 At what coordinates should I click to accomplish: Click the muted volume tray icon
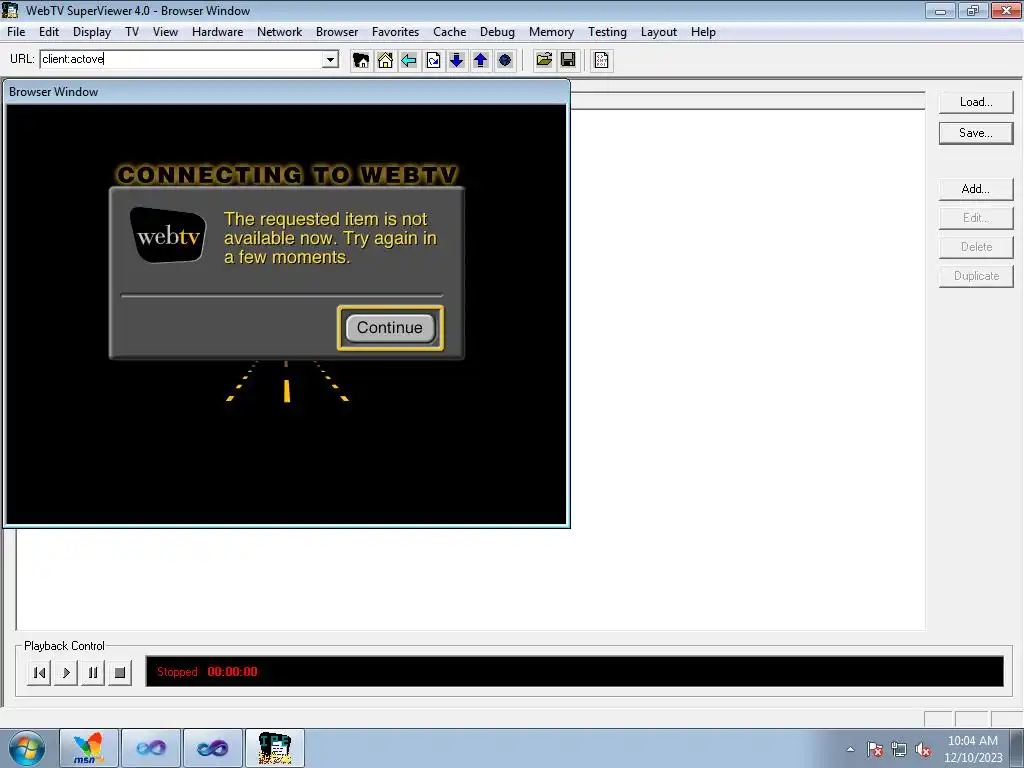point(923,750)
